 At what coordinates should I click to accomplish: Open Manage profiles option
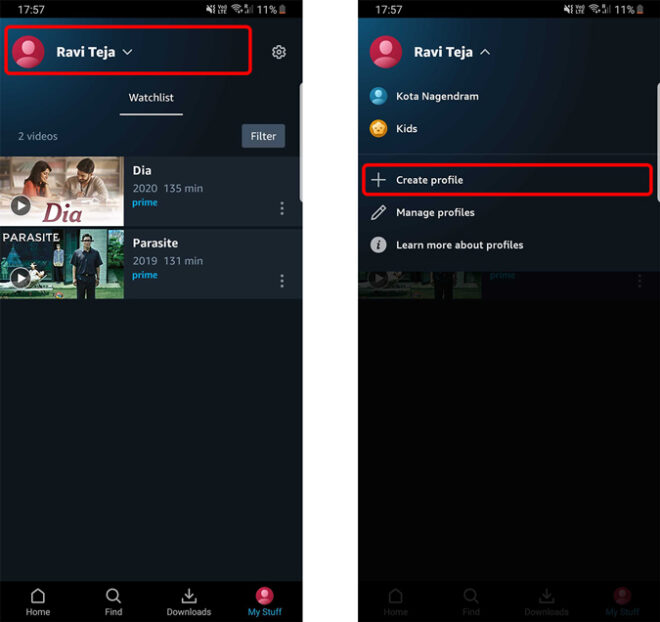pyautogui.click(x=435, y=213)
